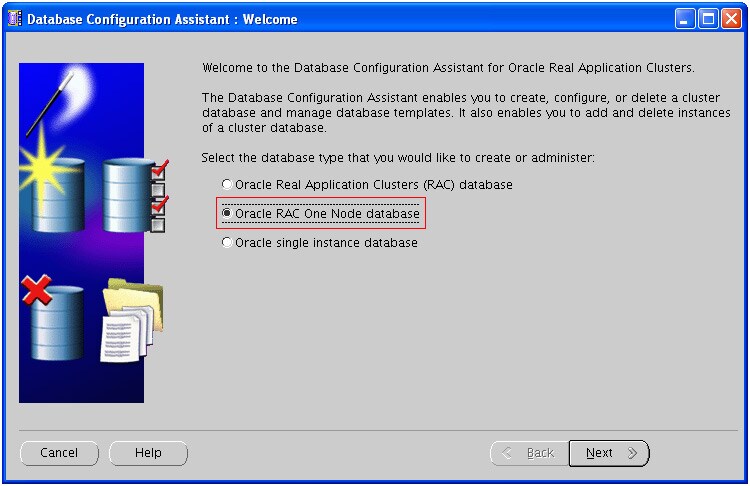Image resolution: width=750 pixels, height=486 pixels.
Task: Open Help for the assistant
Action: [148, 453]
